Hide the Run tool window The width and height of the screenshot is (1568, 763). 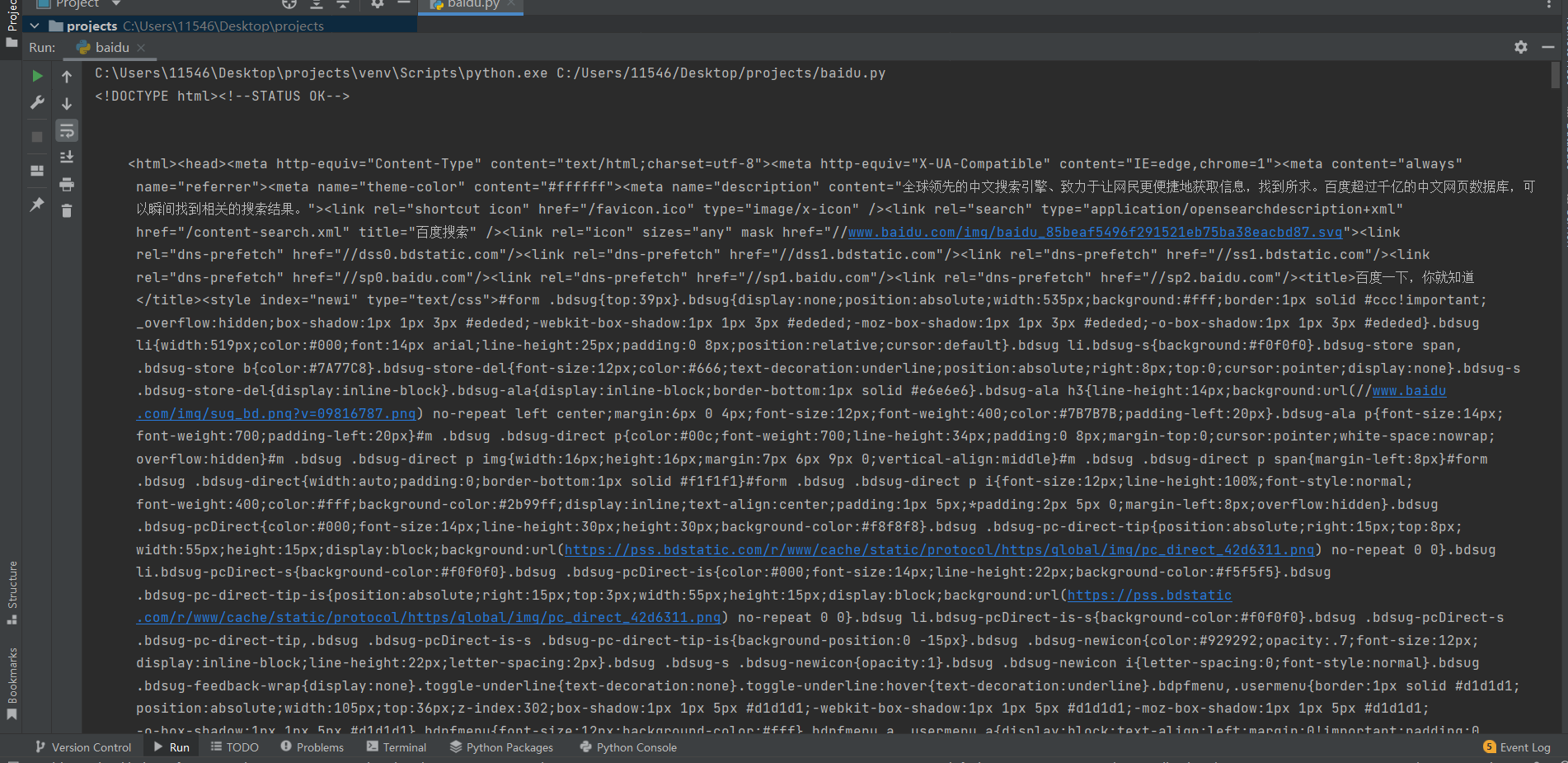pos(1548,47)
